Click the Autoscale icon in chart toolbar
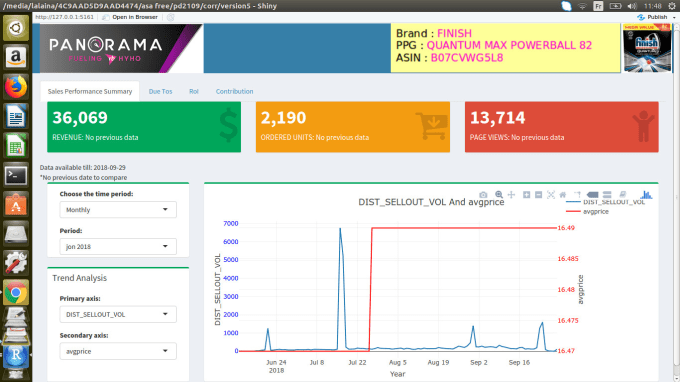680x382 pixels. (551, 195)
